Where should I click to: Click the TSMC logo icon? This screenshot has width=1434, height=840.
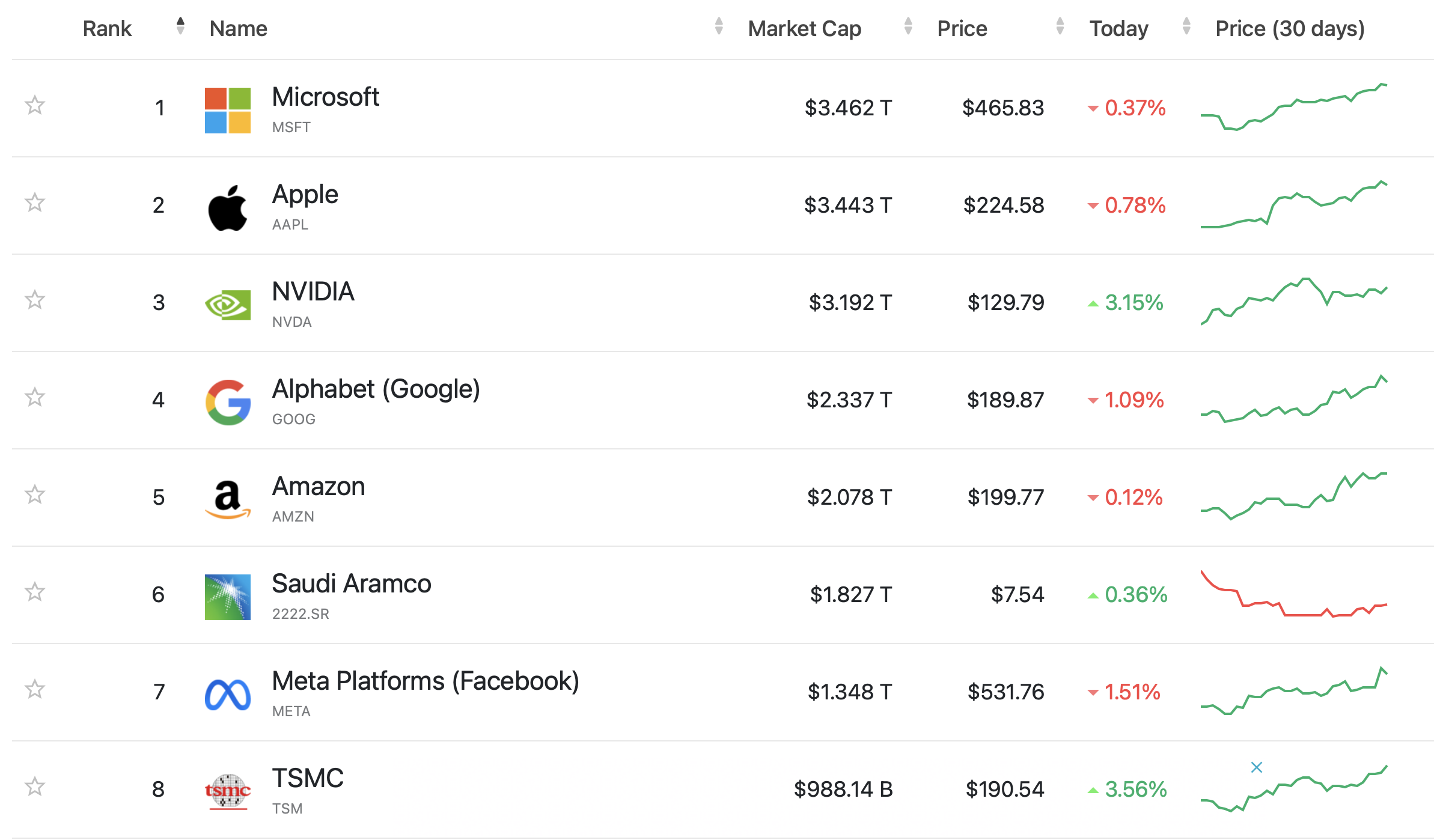pos(227,791)
